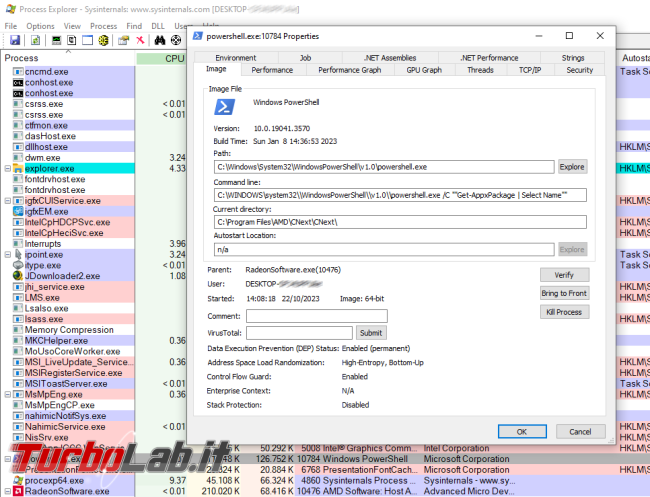The width and height of the screenshot is (650, 497).
Task: Click the JDownloader2.exe globe icon
Action: (18, 276)
